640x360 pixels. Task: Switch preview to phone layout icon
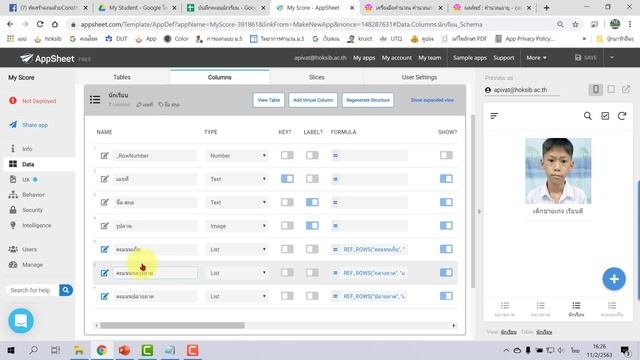(x=596, y=89)
